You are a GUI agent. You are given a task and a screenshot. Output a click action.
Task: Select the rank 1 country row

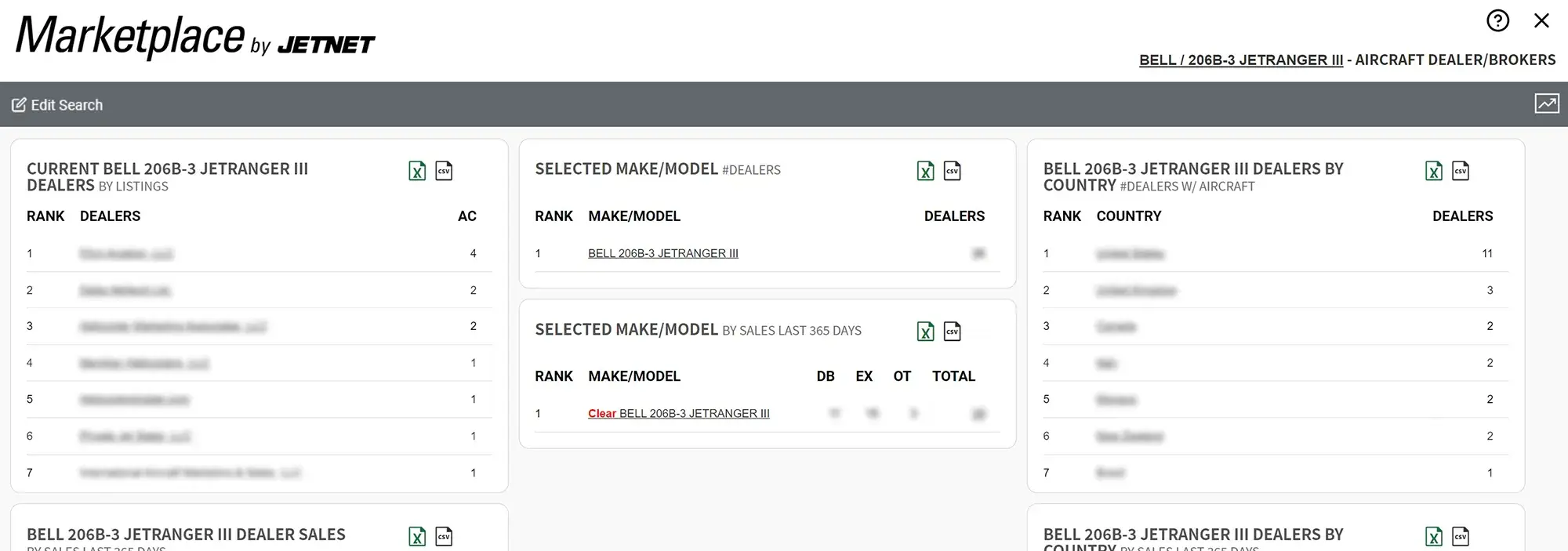click(1129, 254)
